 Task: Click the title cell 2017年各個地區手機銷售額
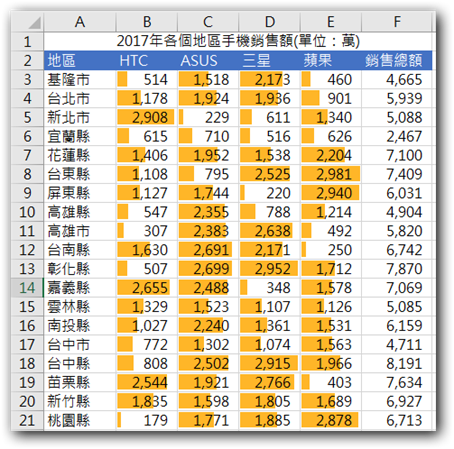click(238, 42)
